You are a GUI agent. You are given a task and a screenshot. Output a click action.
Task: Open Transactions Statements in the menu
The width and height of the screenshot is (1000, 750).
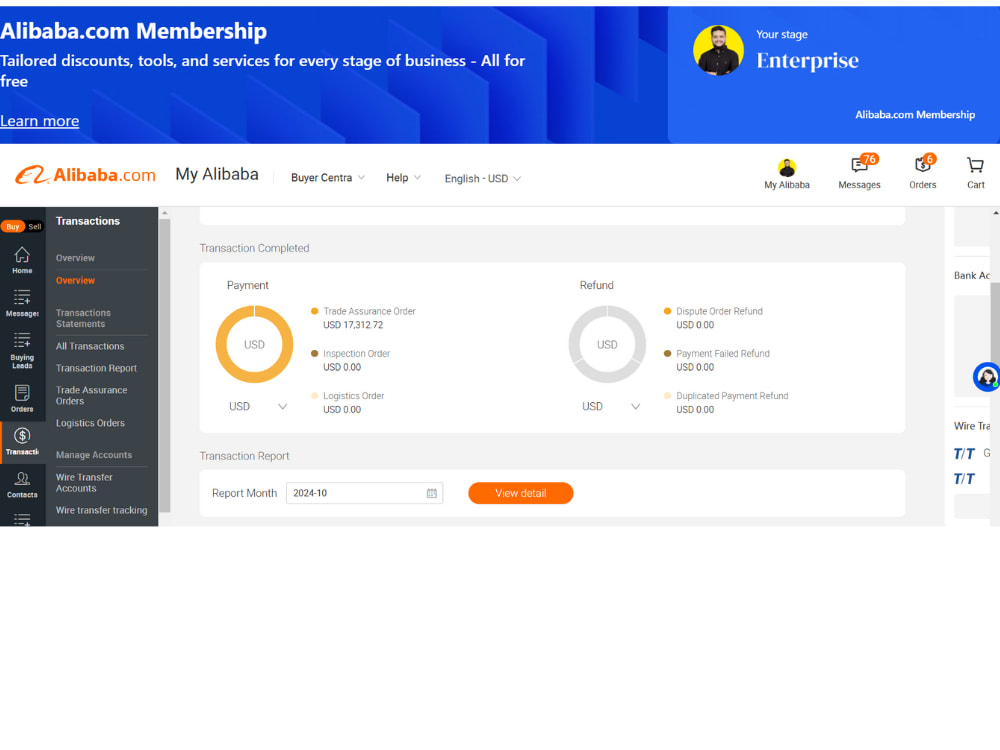[84, 318]
